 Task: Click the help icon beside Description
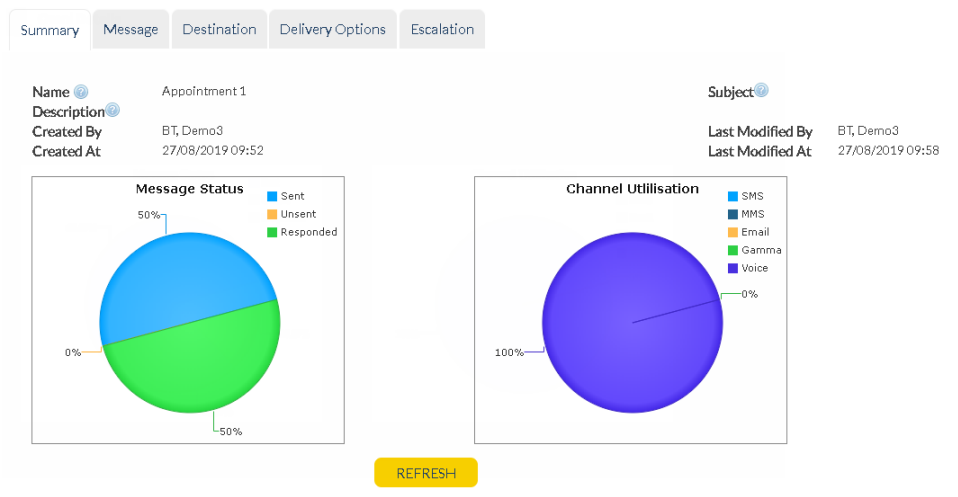[x=113, y=110]
